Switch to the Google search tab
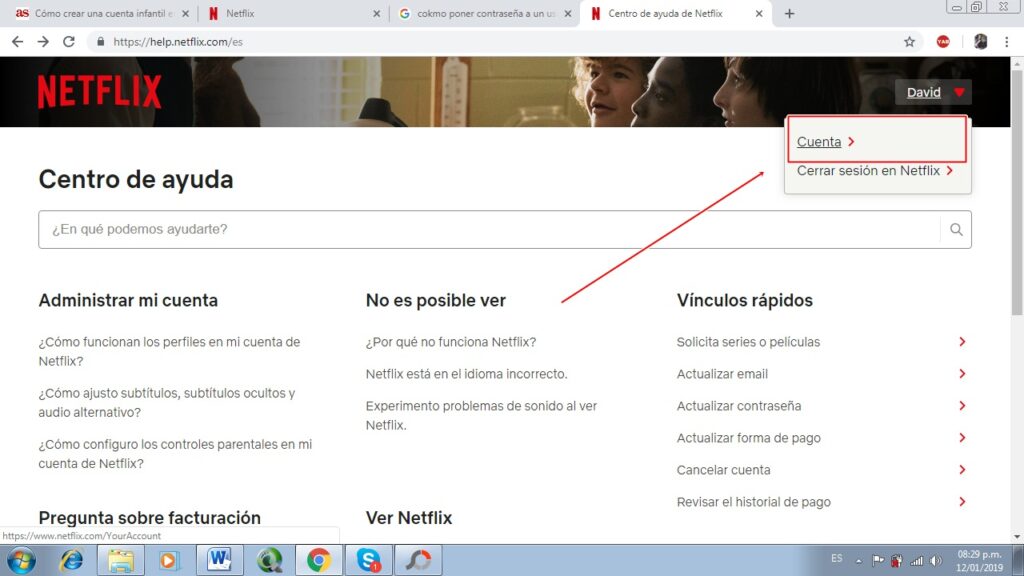This screenshot has width=1024, height=576. (x=484, y=14)
